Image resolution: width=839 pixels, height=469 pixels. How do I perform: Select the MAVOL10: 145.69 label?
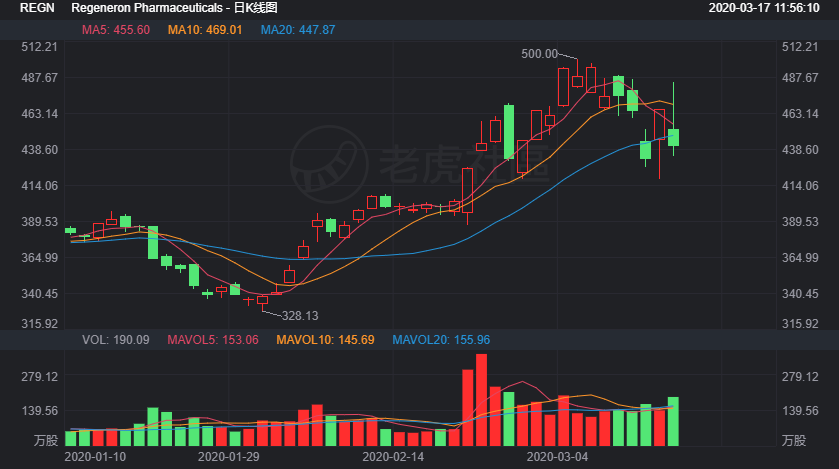tap(325, 340)
